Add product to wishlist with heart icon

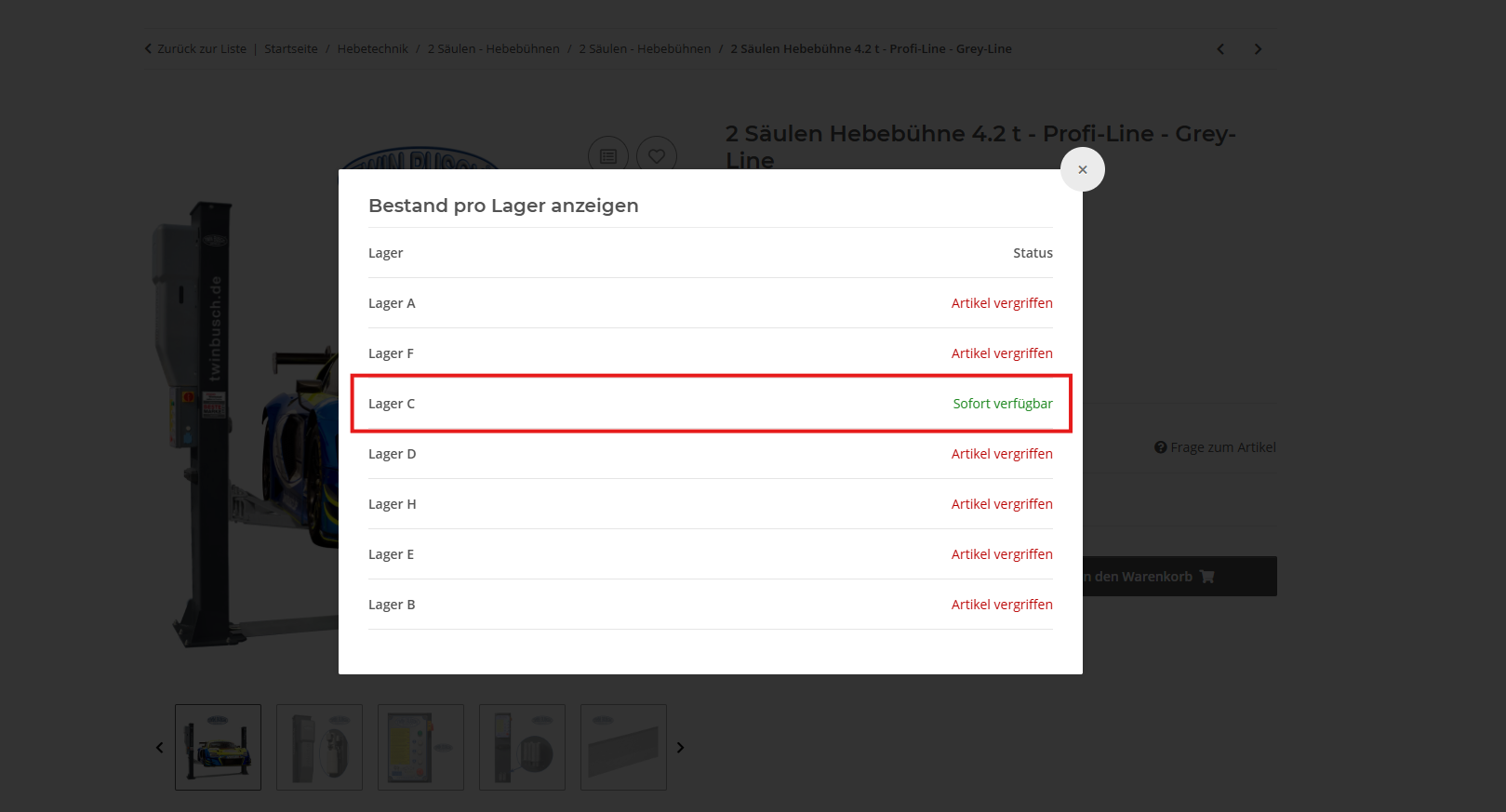tap(657, 155)
